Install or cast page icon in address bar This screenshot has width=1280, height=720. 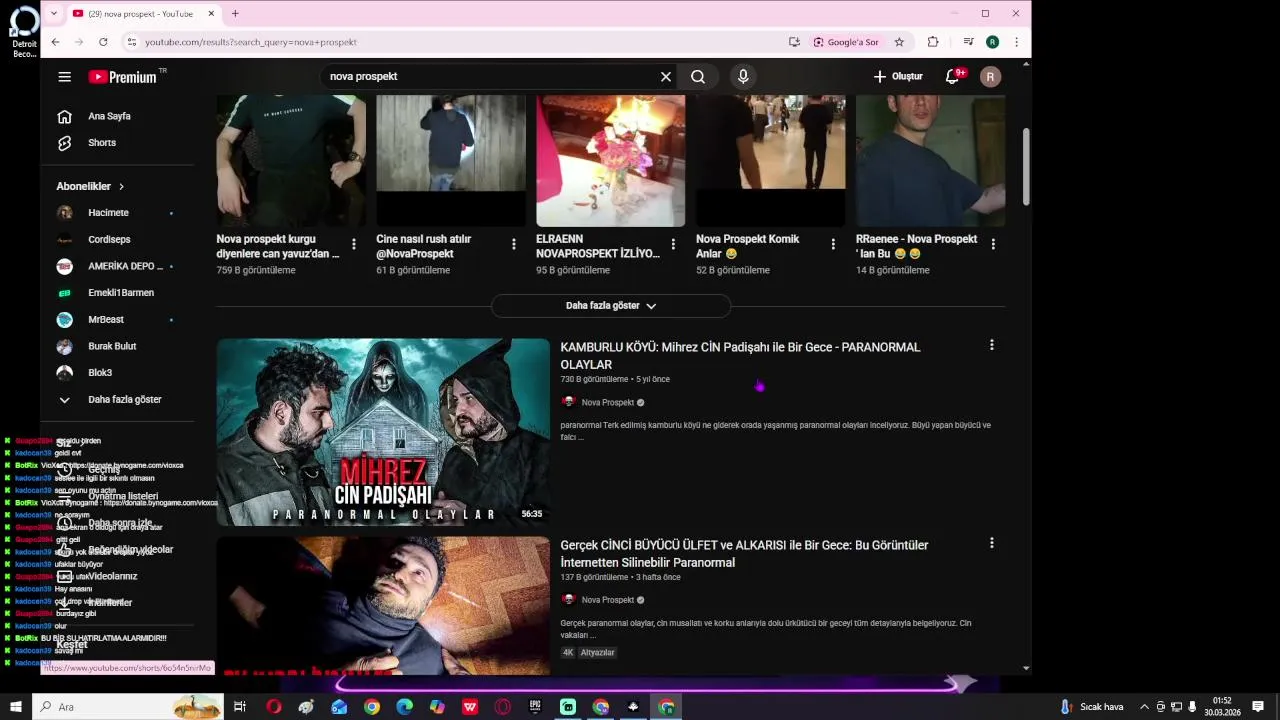point(794,42)
